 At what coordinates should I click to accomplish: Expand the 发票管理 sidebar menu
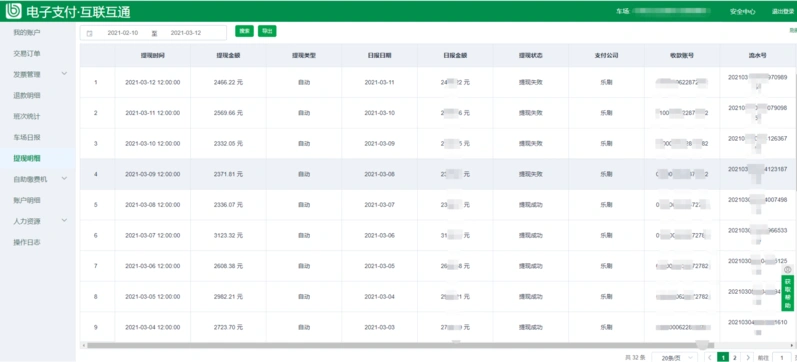64,74
